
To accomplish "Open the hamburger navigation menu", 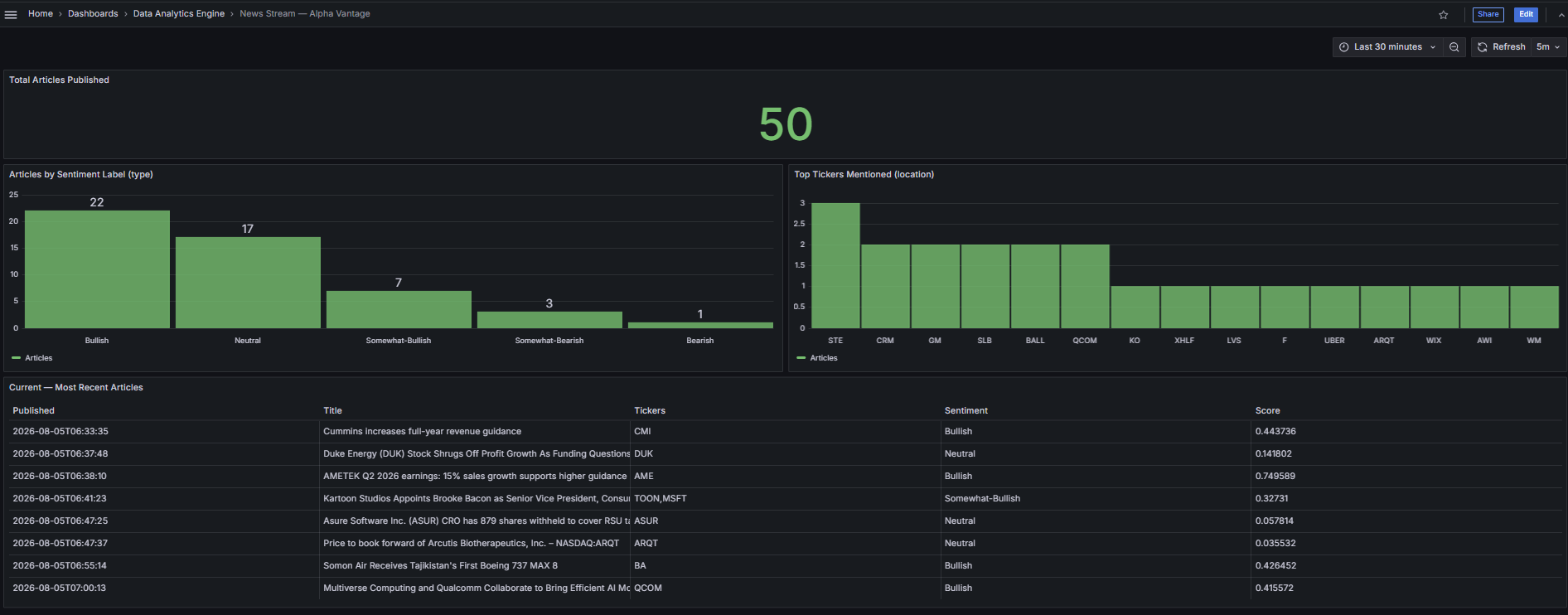I will [11, 14].
